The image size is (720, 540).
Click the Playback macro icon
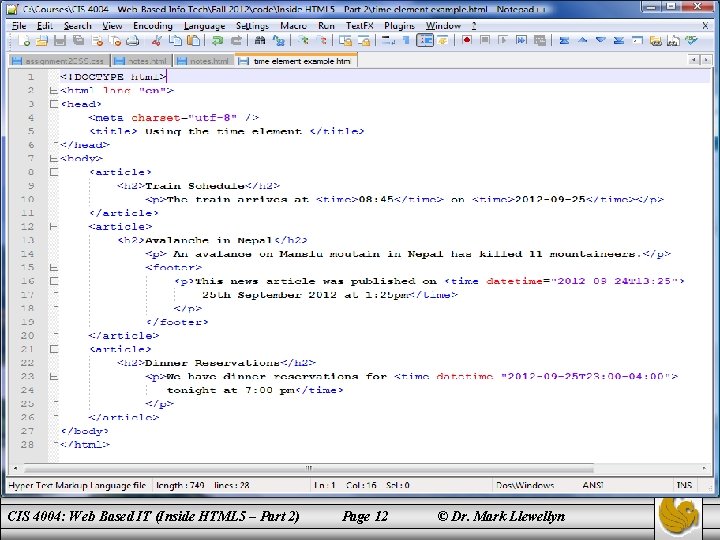[503, 40]
